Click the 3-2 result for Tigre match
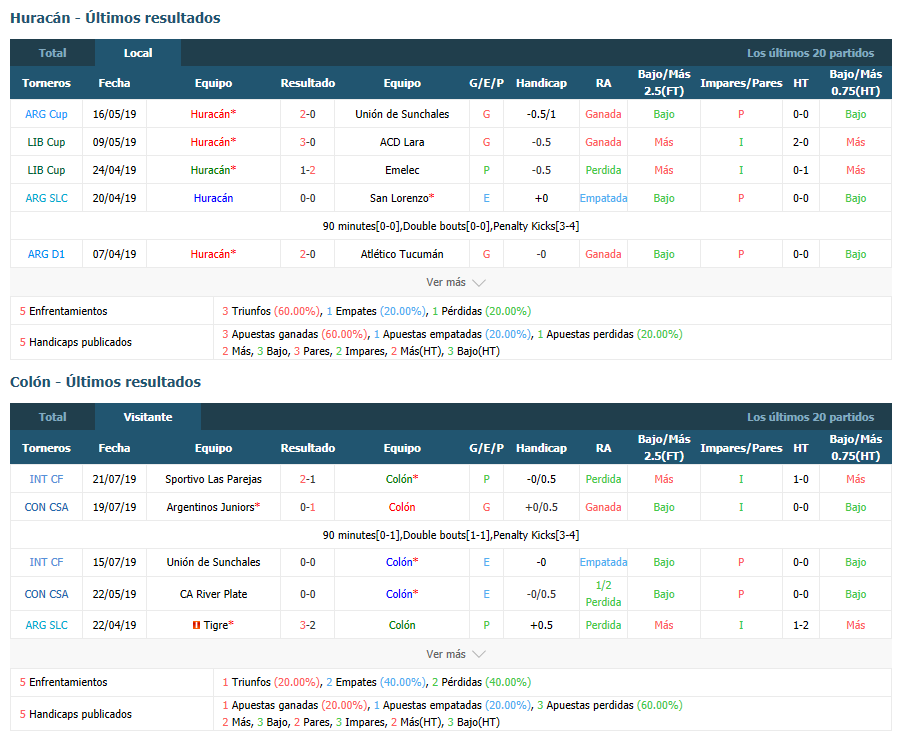 click(307, 625)
